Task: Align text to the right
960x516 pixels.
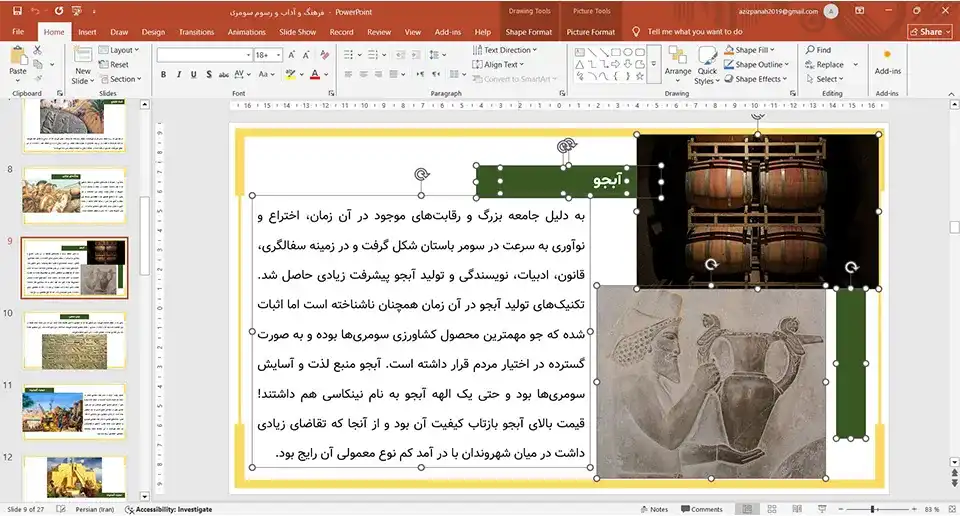Action: [378, 74]
